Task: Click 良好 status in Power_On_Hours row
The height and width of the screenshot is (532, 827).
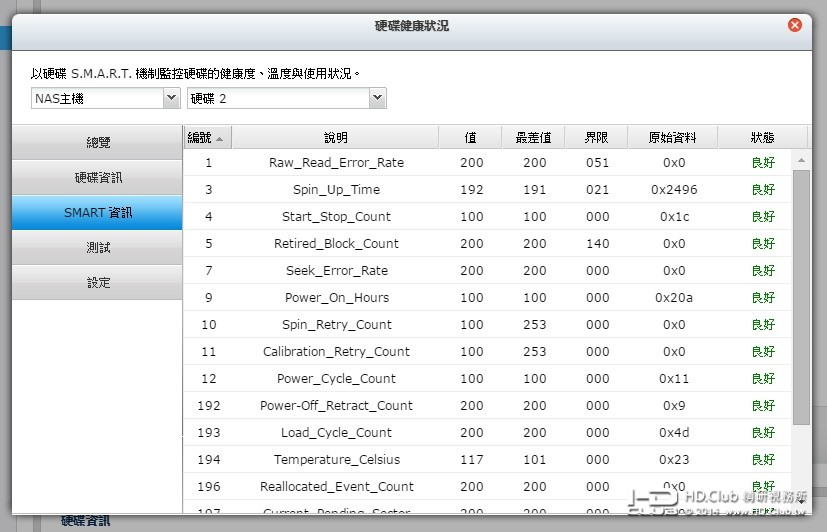Action: pos(763,297)
